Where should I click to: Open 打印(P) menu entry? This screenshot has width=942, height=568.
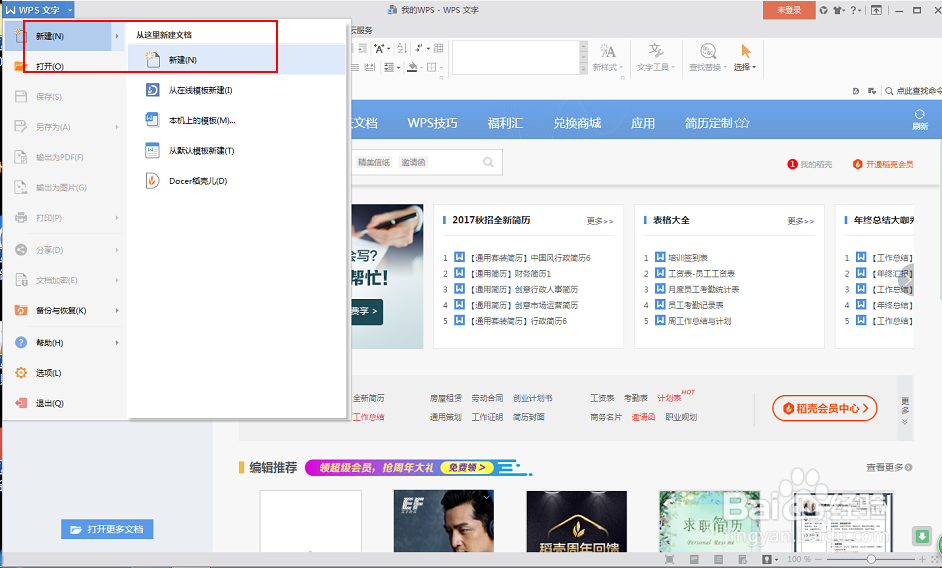tap(64, 218)
